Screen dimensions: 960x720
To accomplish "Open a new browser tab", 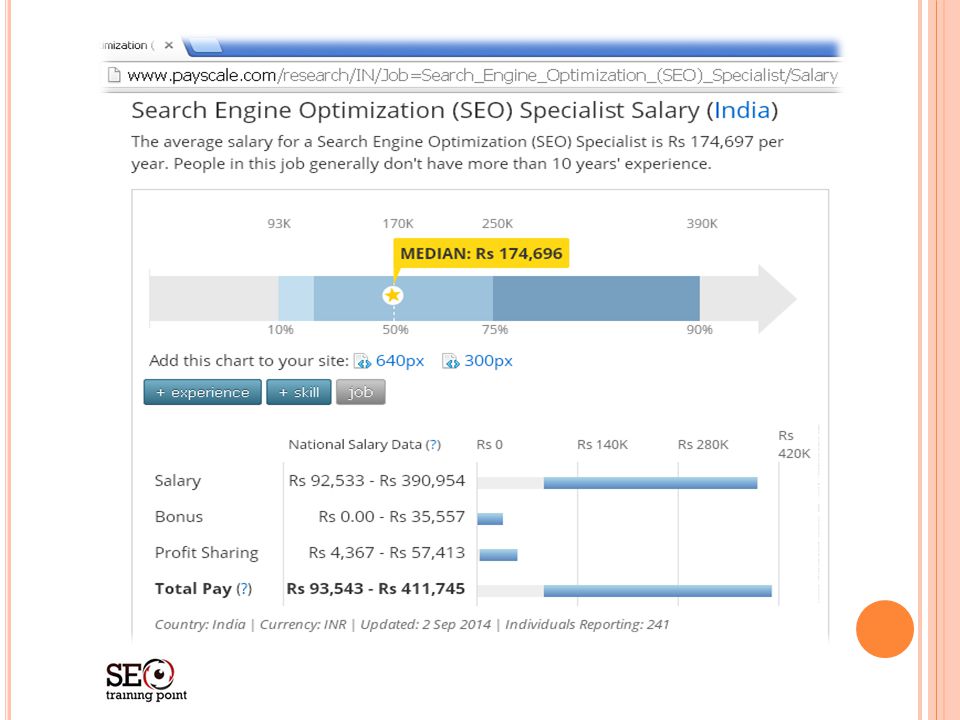I will [x=203, y=45].
